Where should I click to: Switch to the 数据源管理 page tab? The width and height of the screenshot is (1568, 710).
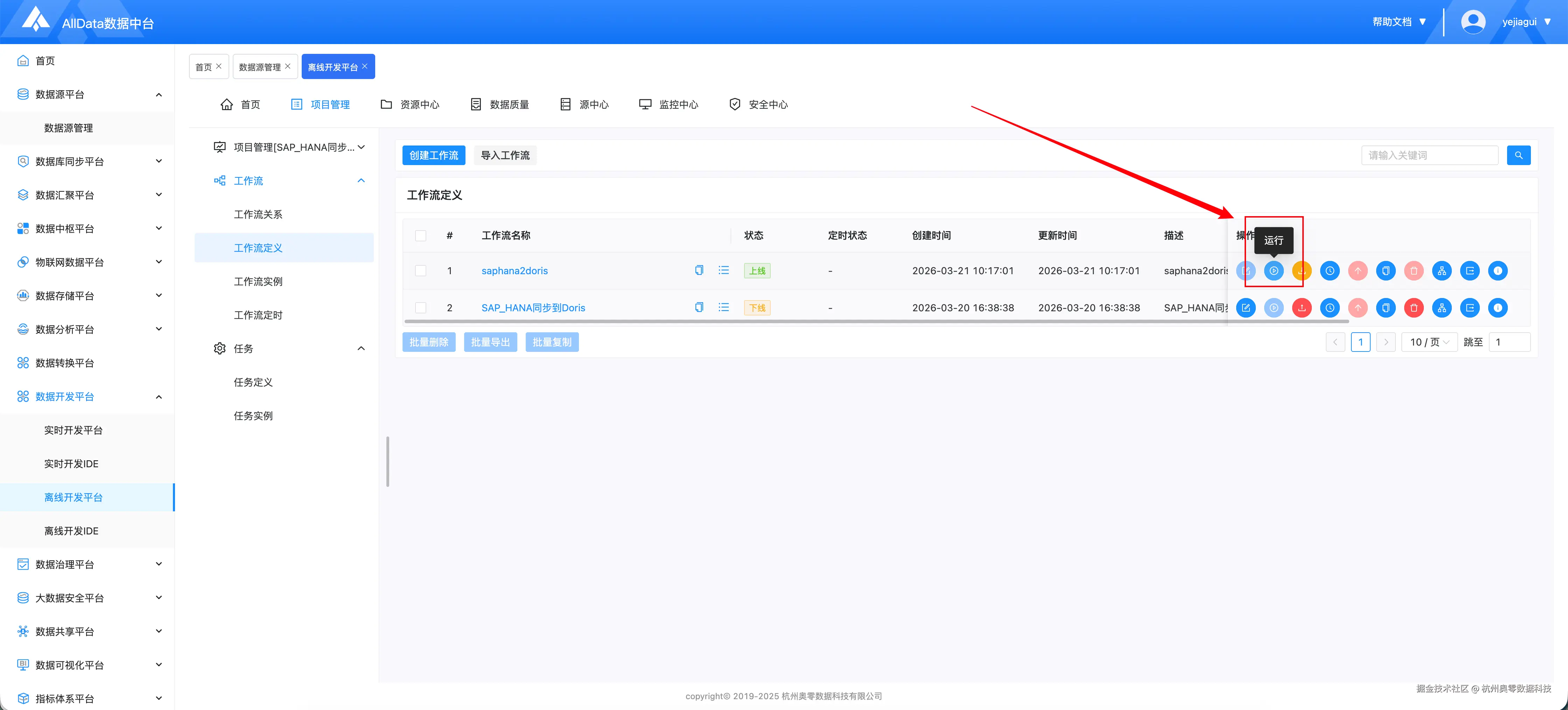(x=260, y=67)
